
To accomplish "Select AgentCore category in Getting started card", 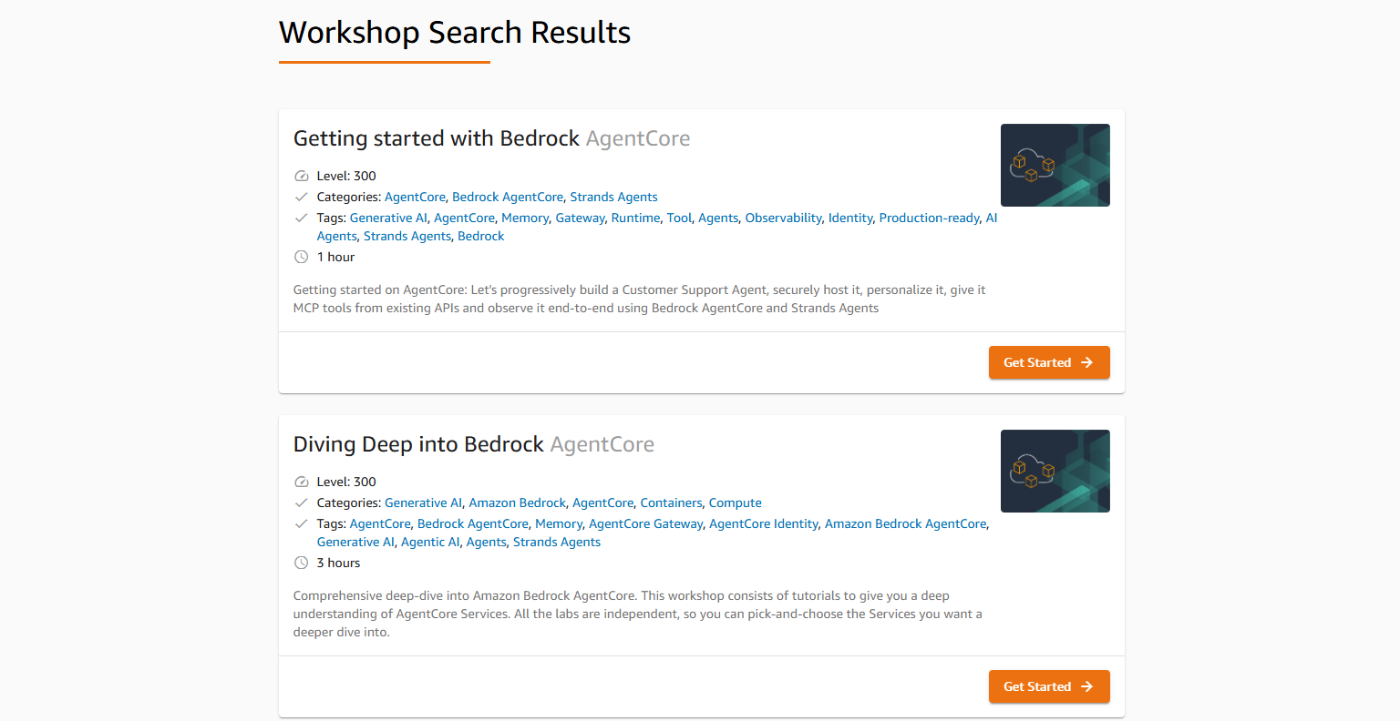I will coord(415,197).
